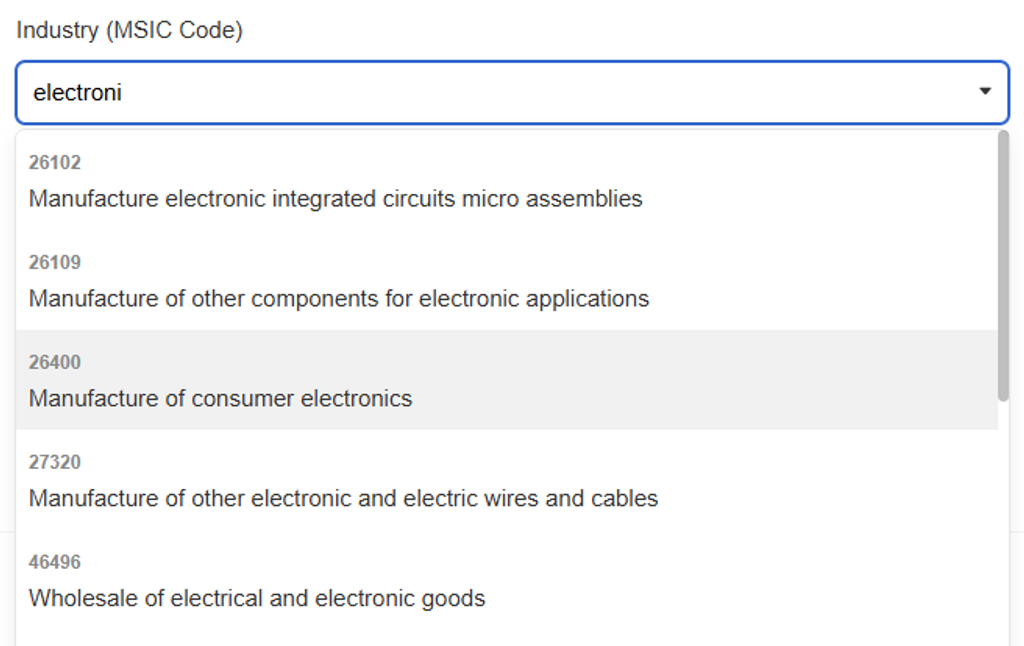Select MSIC code 46496 option

(55, 562)
